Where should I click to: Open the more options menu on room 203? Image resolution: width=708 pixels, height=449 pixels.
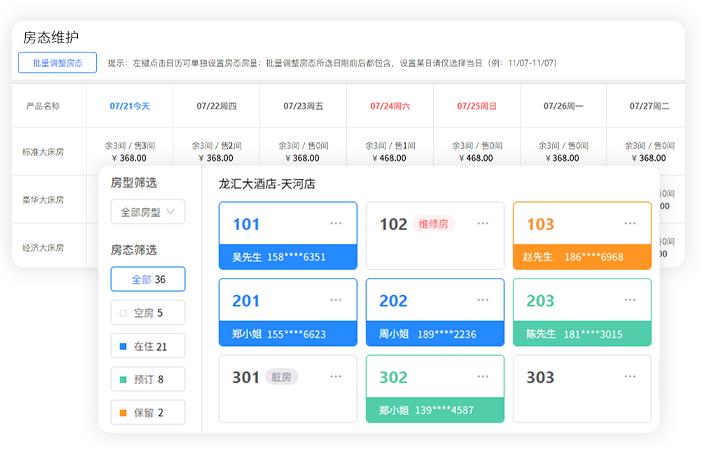(x=630, y=300)
